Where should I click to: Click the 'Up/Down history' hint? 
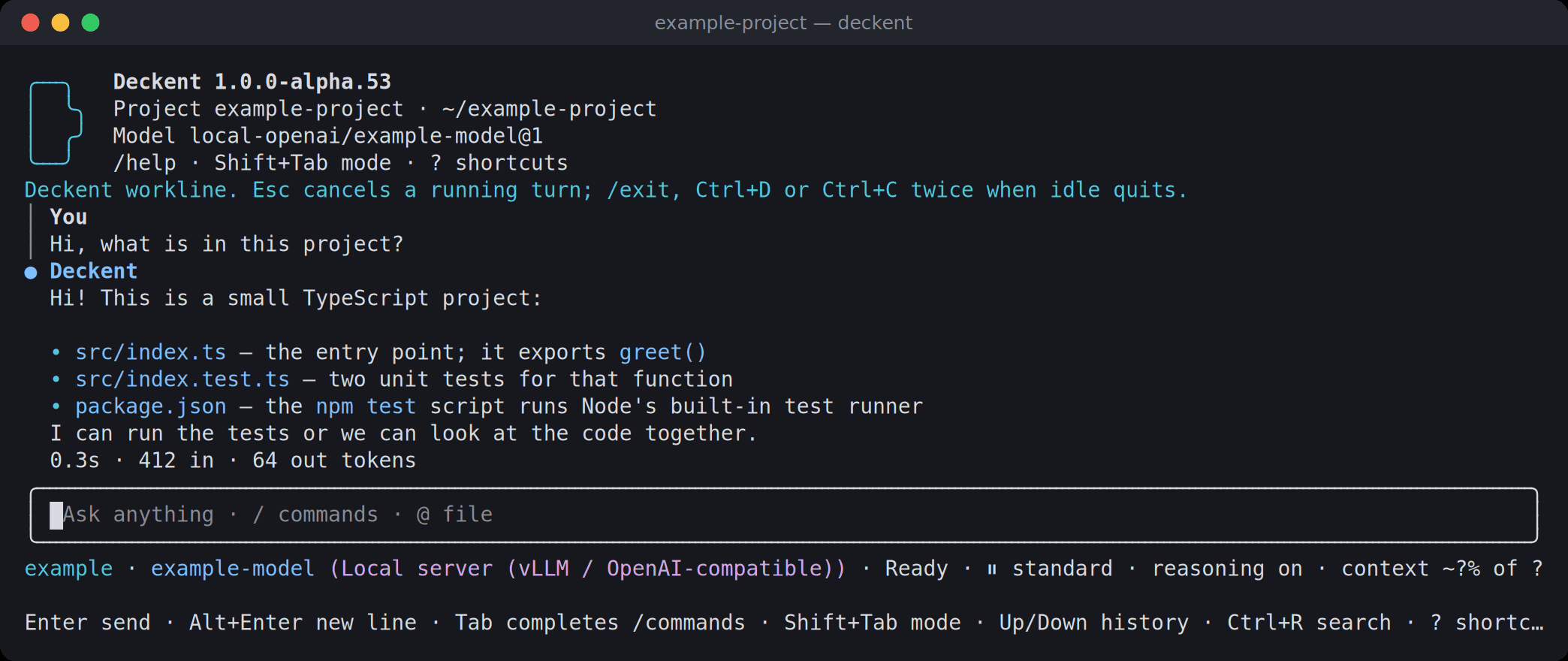pos(1094,623)
